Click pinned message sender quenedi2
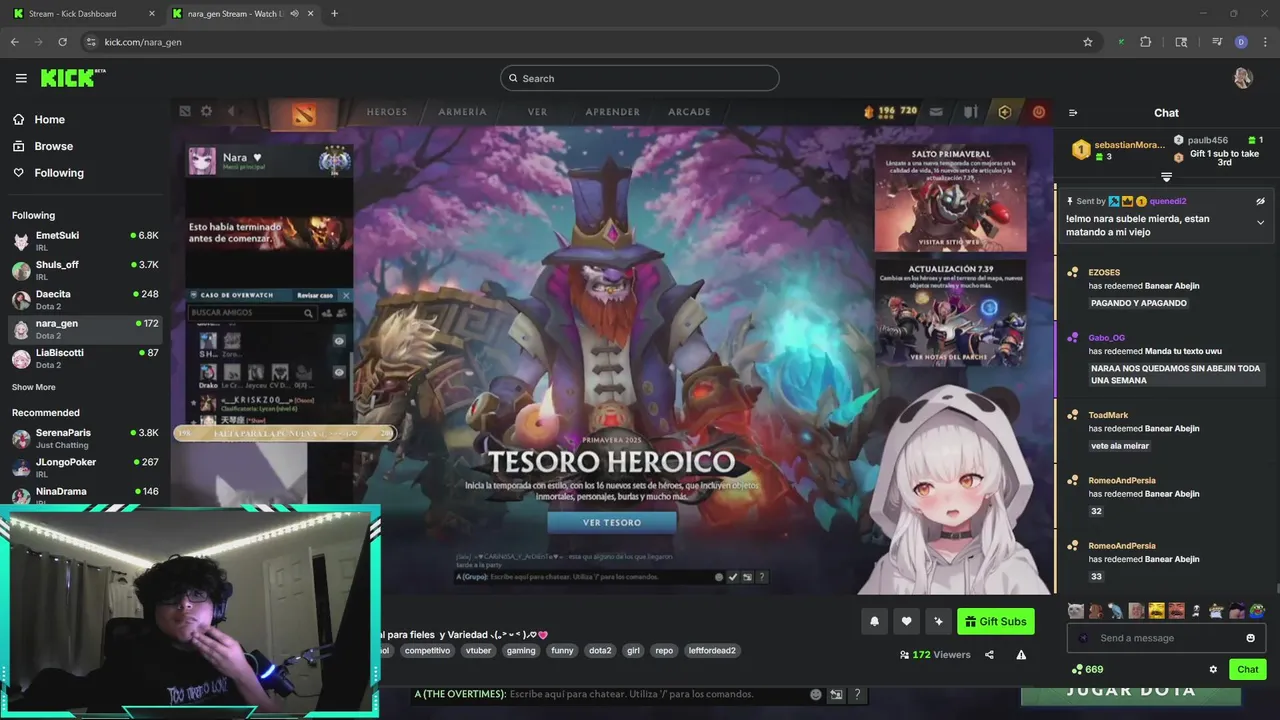Viewport: 1280px width, 720px height. pos(1167,201)
